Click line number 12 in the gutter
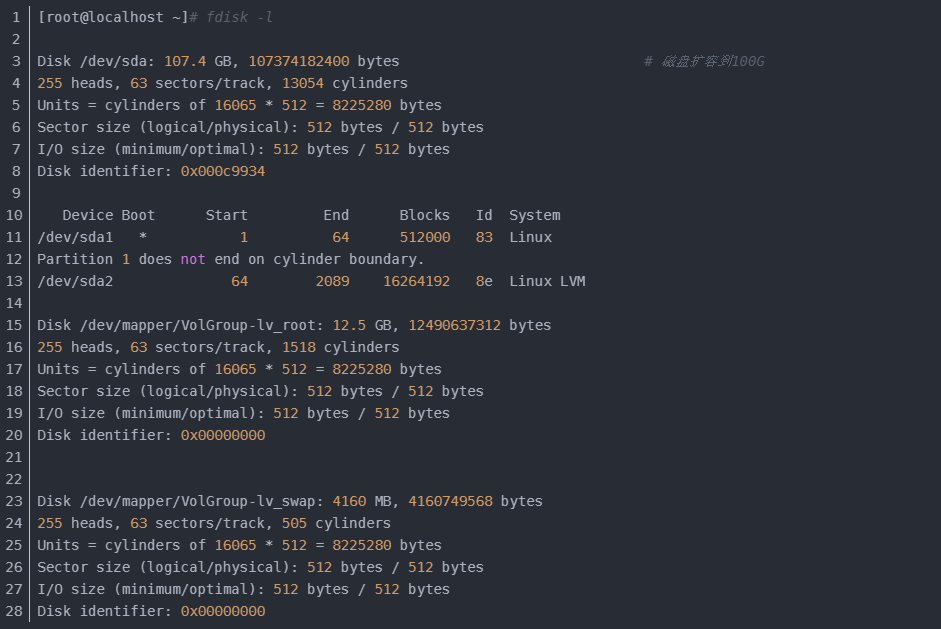The width and height of the screenshot is (941, 629). [x=14, y=259]
